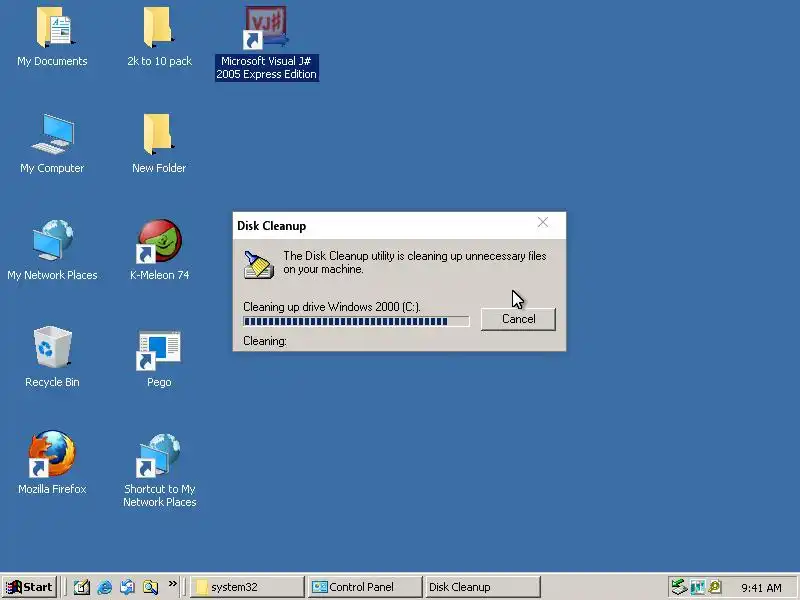Screen dimensions: 800x600
Task: Click the 9:41 AM taskbar clock
Action: pos(761,588)
